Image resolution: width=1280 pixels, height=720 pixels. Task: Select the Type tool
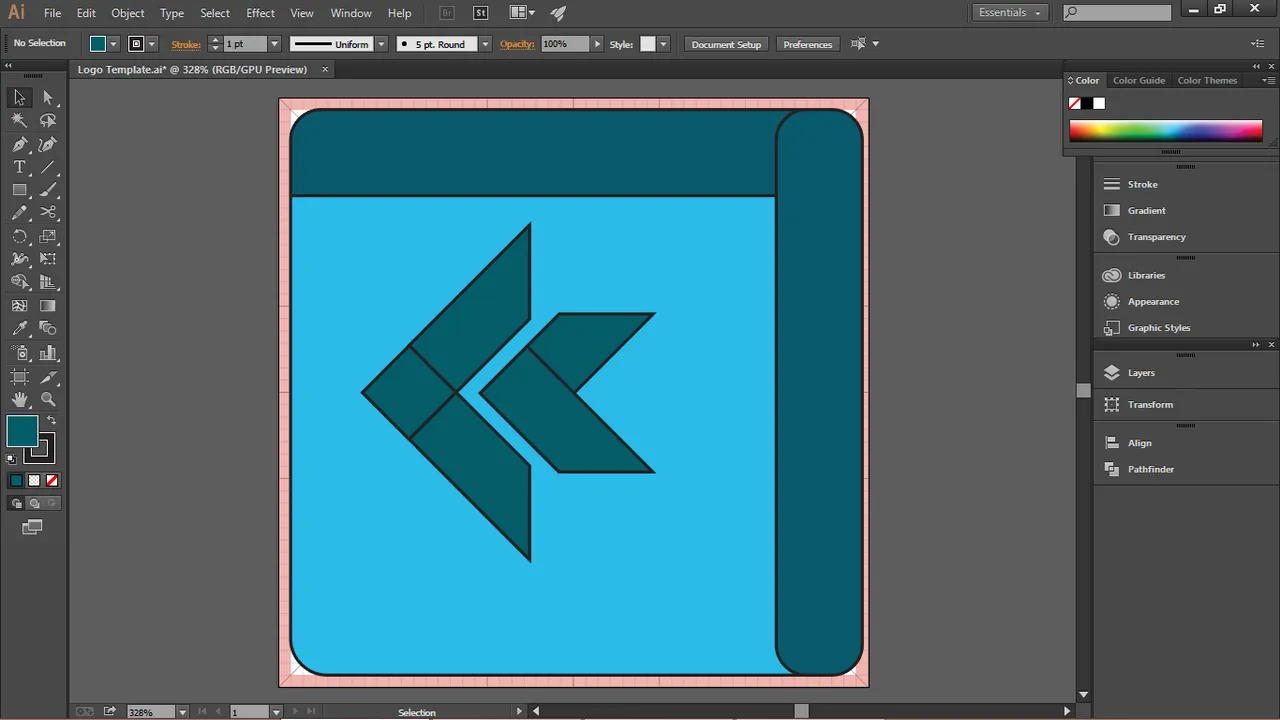pyautogui.click(x=19, y=167)
